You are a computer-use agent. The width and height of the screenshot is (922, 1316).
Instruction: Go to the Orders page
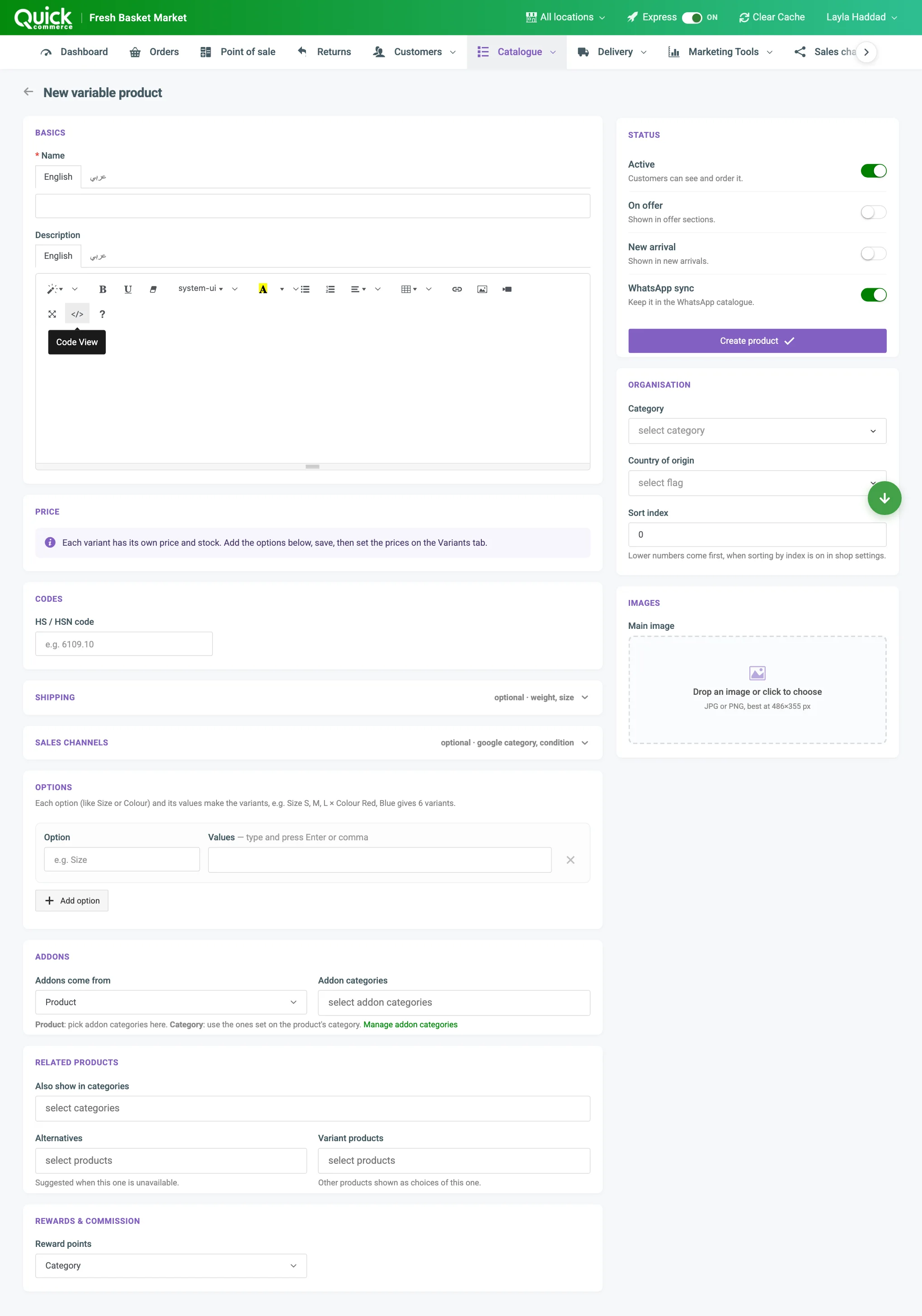154,52
